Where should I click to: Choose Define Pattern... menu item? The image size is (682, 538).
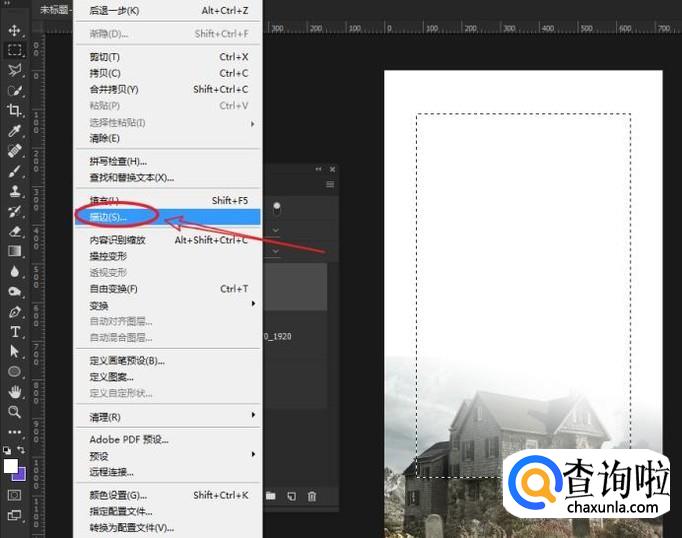168,377
